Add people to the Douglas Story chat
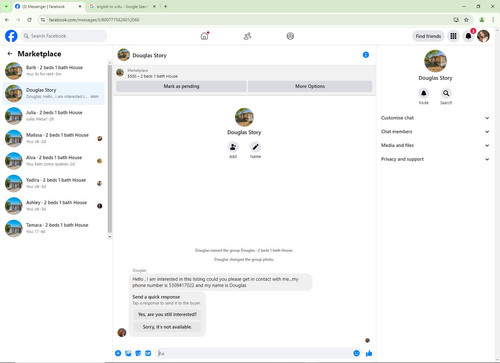The image size is (500, 363). tap(233, 147)
